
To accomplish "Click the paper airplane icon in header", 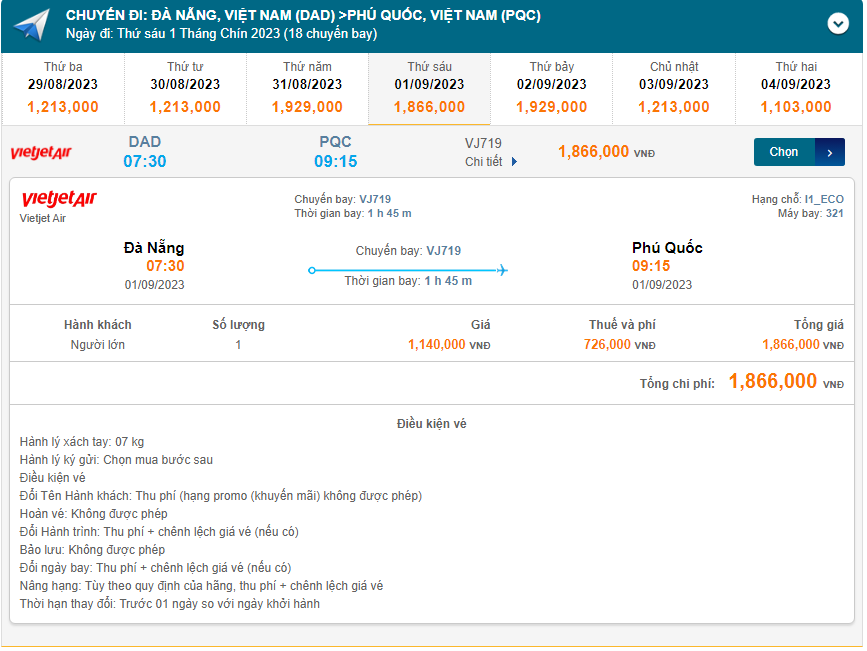I will (32, 25).
